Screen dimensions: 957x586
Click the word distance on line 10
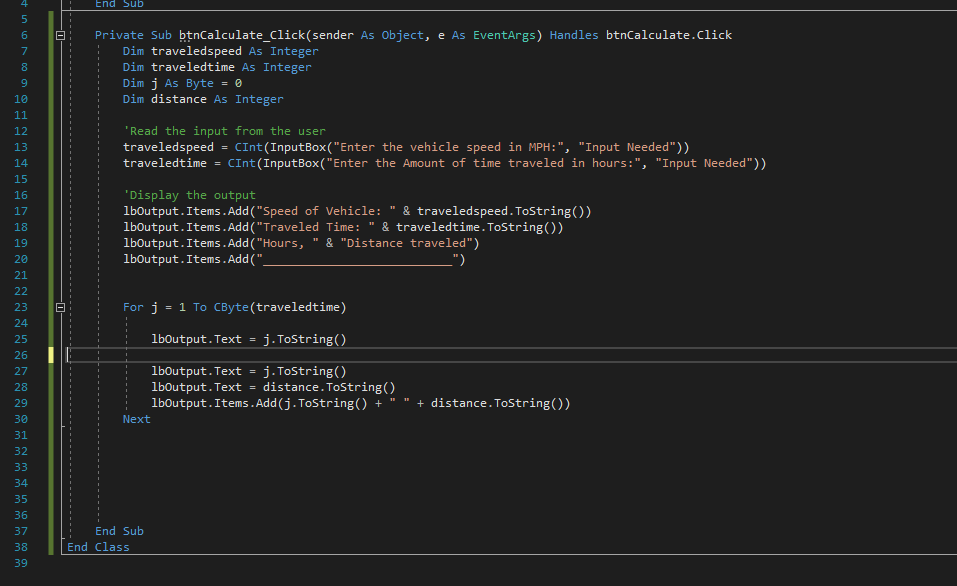(182, 98)
